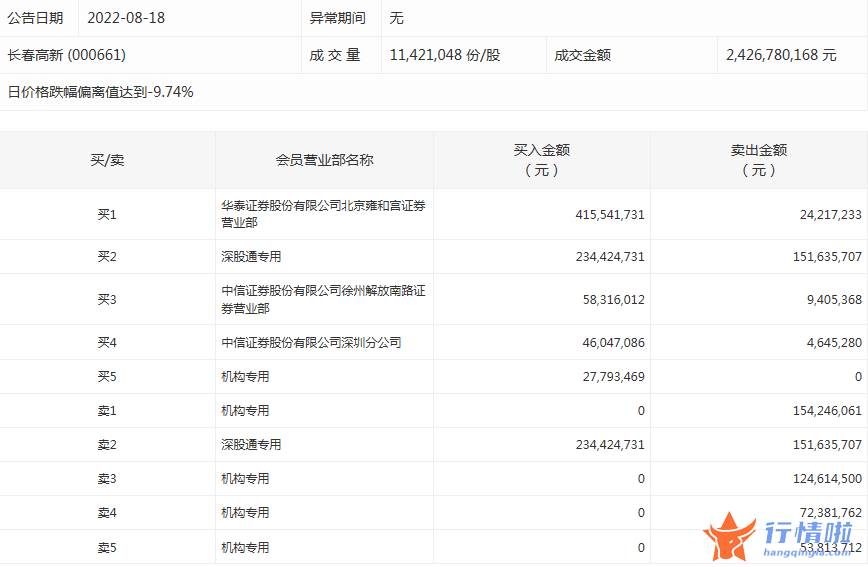Click the 买入金额（元） column header

coord(541,160)
